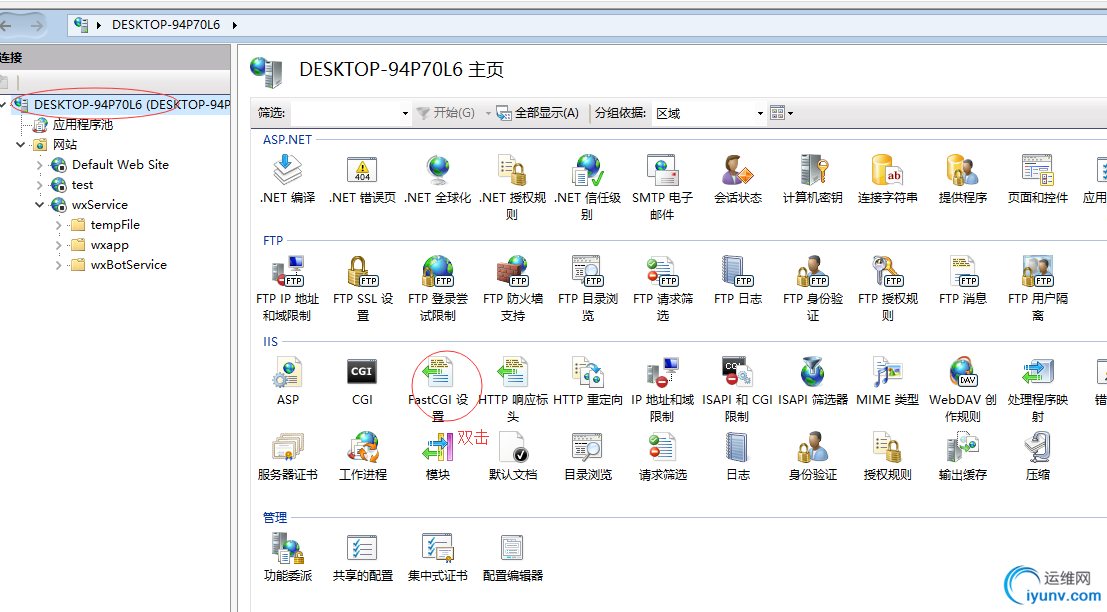Open FTP 防火墙支持 icon

(513, 271)
